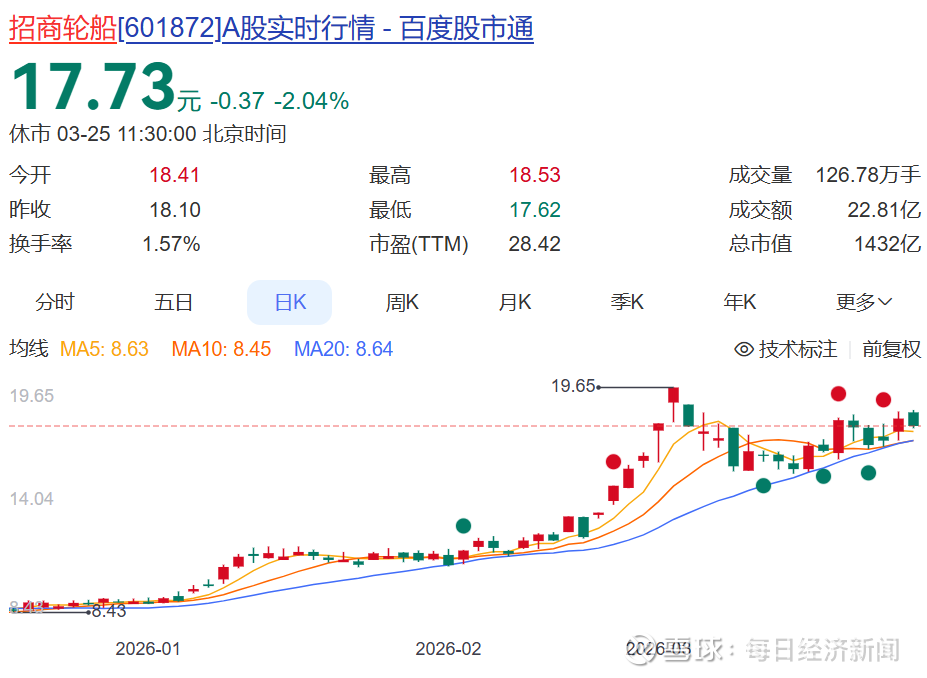Click the 昨收 value 18.10

point(175,210)
